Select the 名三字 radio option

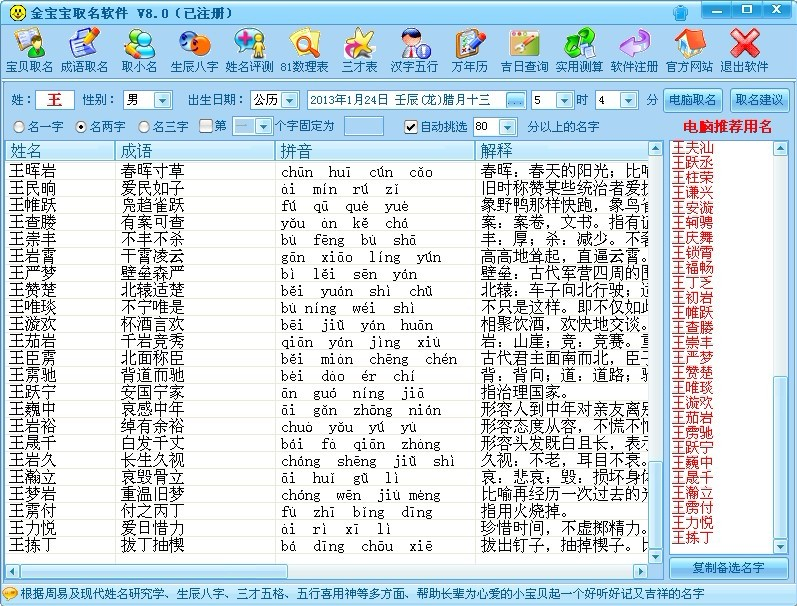point(144,127)
